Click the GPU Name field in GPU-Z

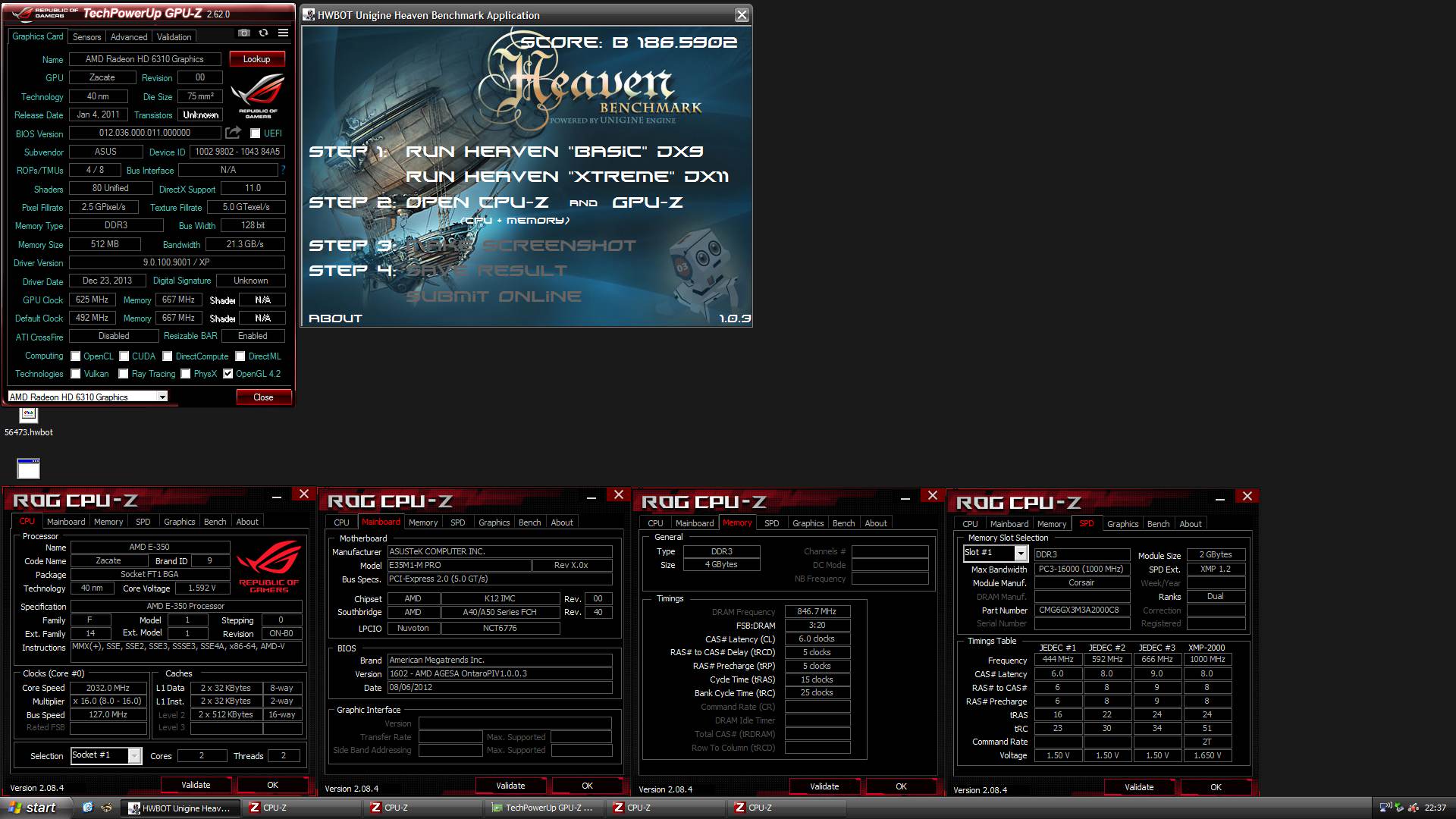coord(145,59)
